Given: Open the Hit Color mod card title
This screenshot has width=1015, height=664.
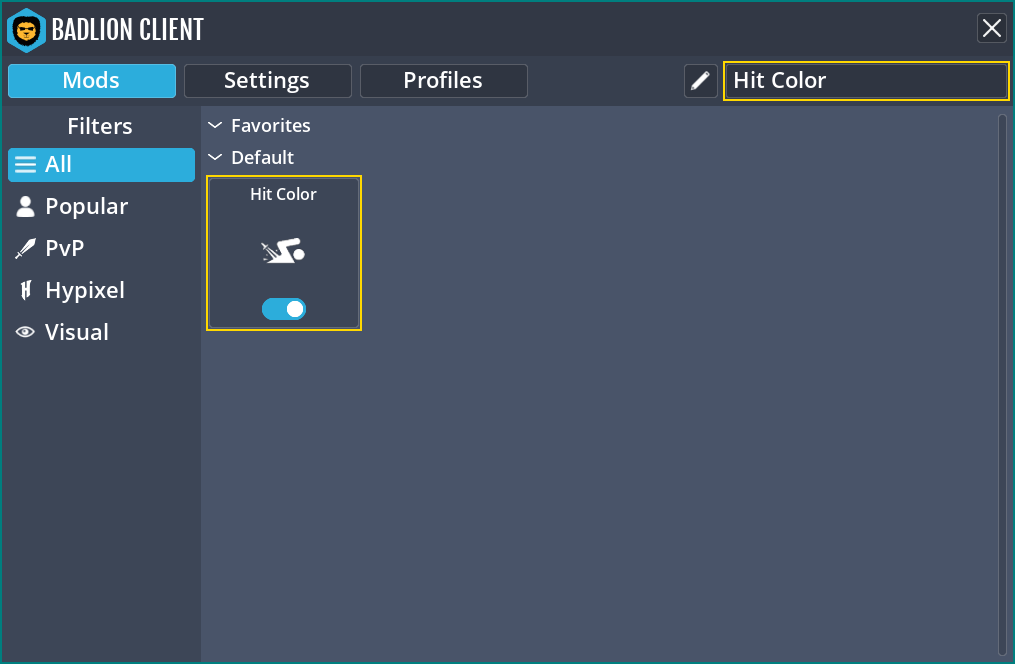Looking at the screenshot, I should click(284, 194).
